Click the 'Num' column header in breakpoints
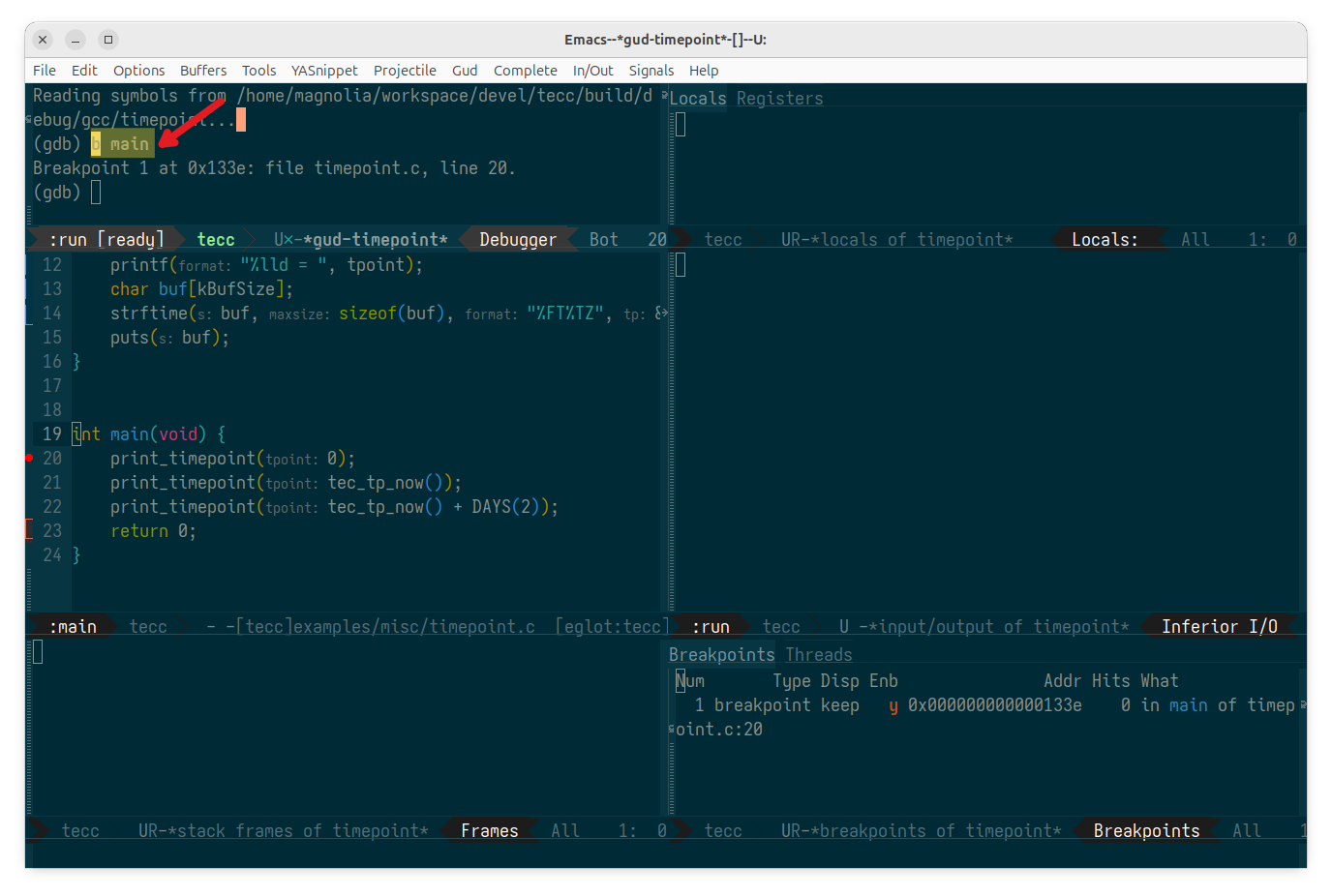1332x896 pixels. [690, 681]
